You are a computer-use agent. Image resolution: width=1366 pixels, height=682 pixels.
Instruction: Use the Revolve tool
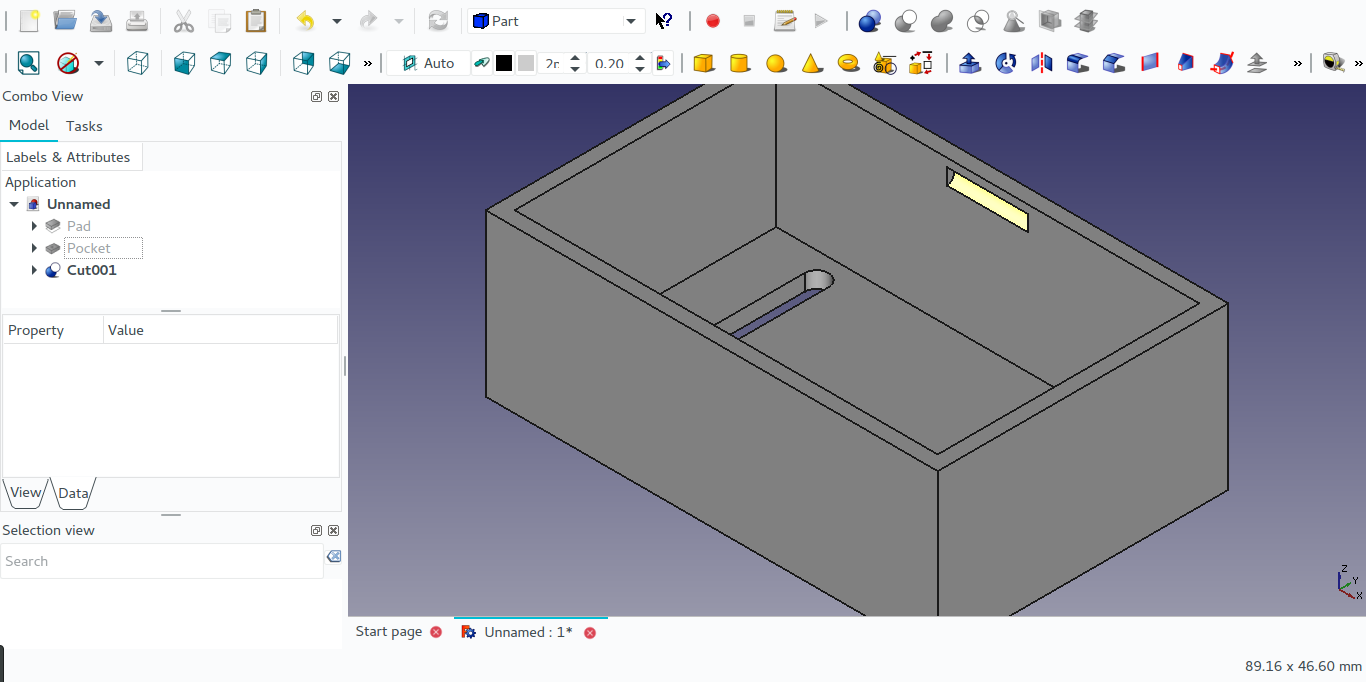point(1005,63)
